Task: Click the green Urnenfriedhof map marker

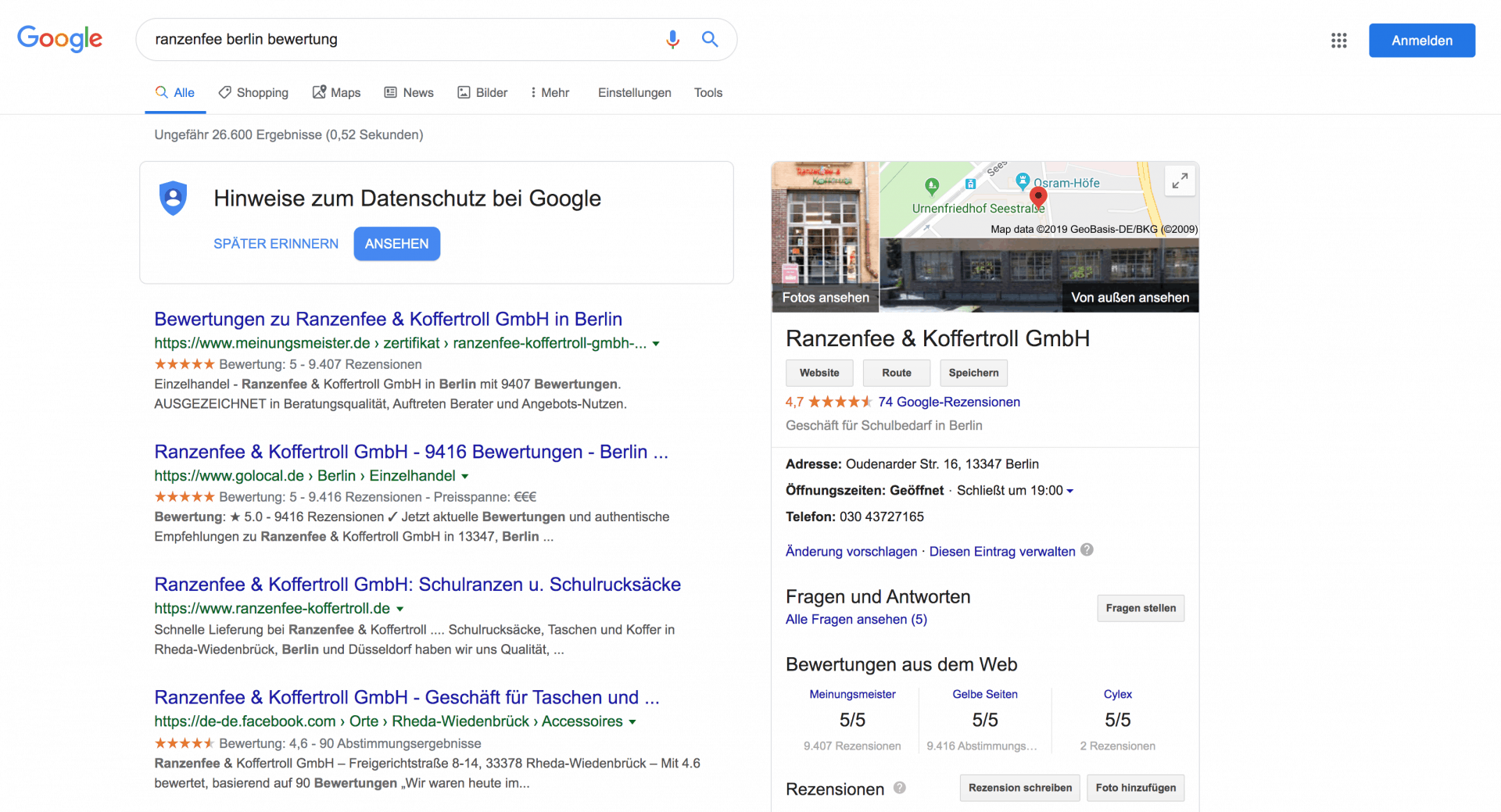Action: pos(932,186)
